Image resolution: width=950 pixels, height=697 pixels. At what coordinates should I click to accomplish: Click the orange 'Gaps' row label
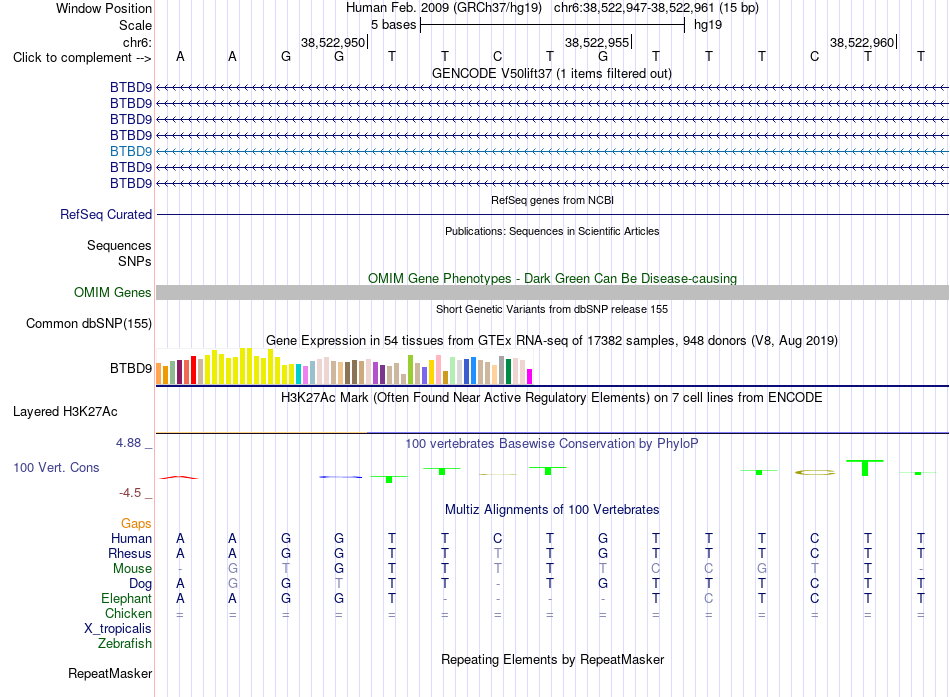coord(136,524)
